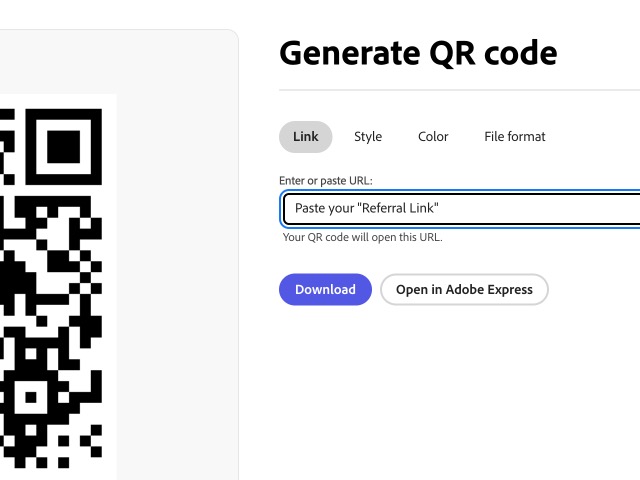
Task: Switch to the Link tab
Action: 305,137
